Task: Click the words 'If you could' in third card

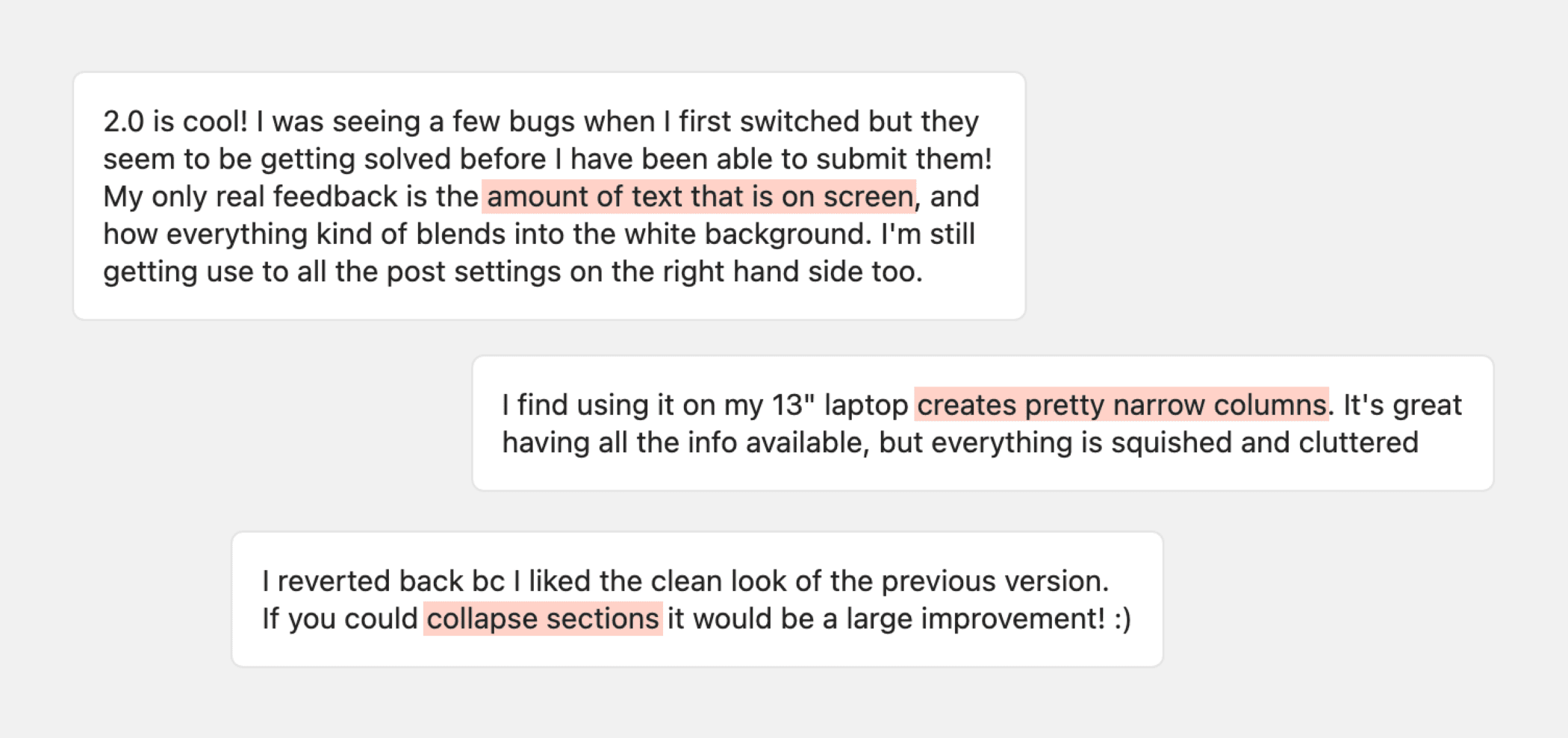Action: click(340, 619)
